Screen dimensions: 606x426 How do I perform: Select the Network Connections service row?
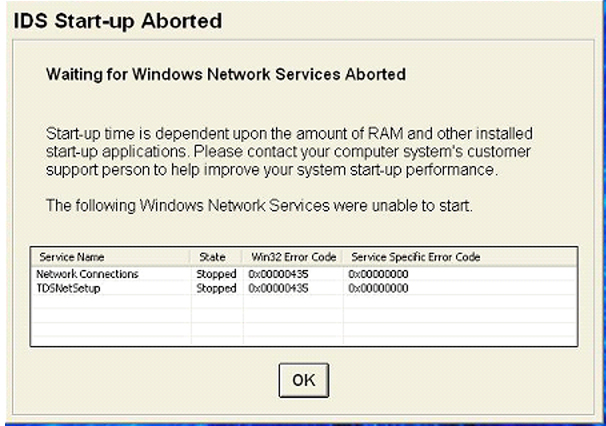coord(304,274)
